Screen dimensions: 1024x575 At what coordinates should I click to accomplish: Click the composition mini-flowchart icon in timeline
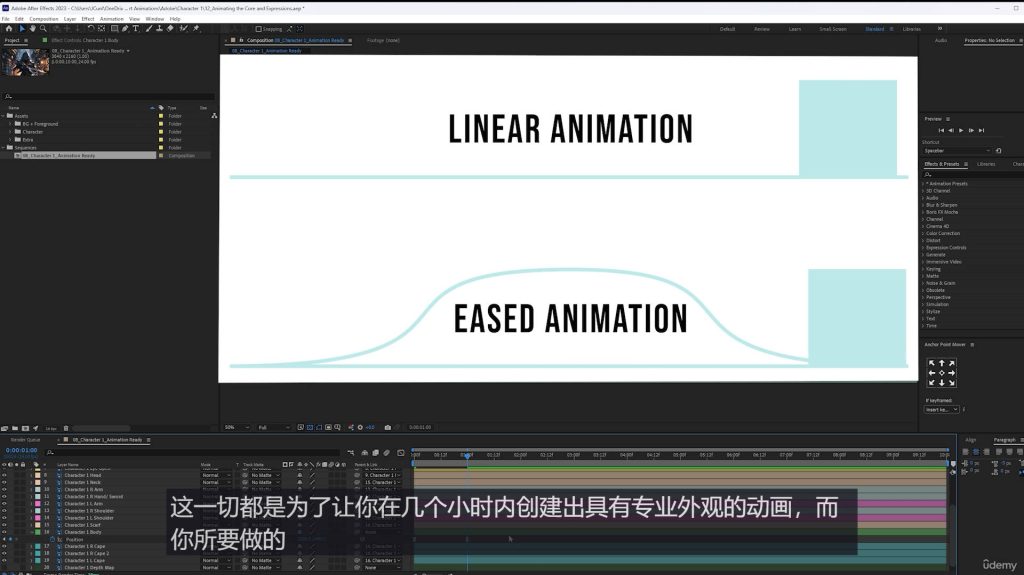click(351, 452)
